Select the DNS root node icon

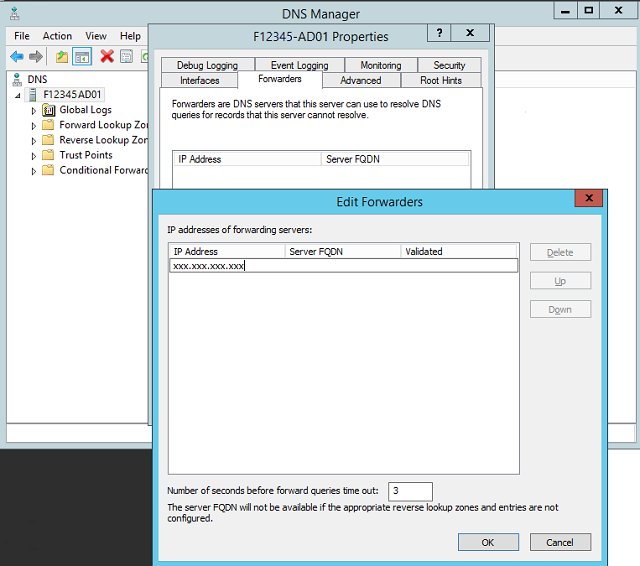point(17,79)
